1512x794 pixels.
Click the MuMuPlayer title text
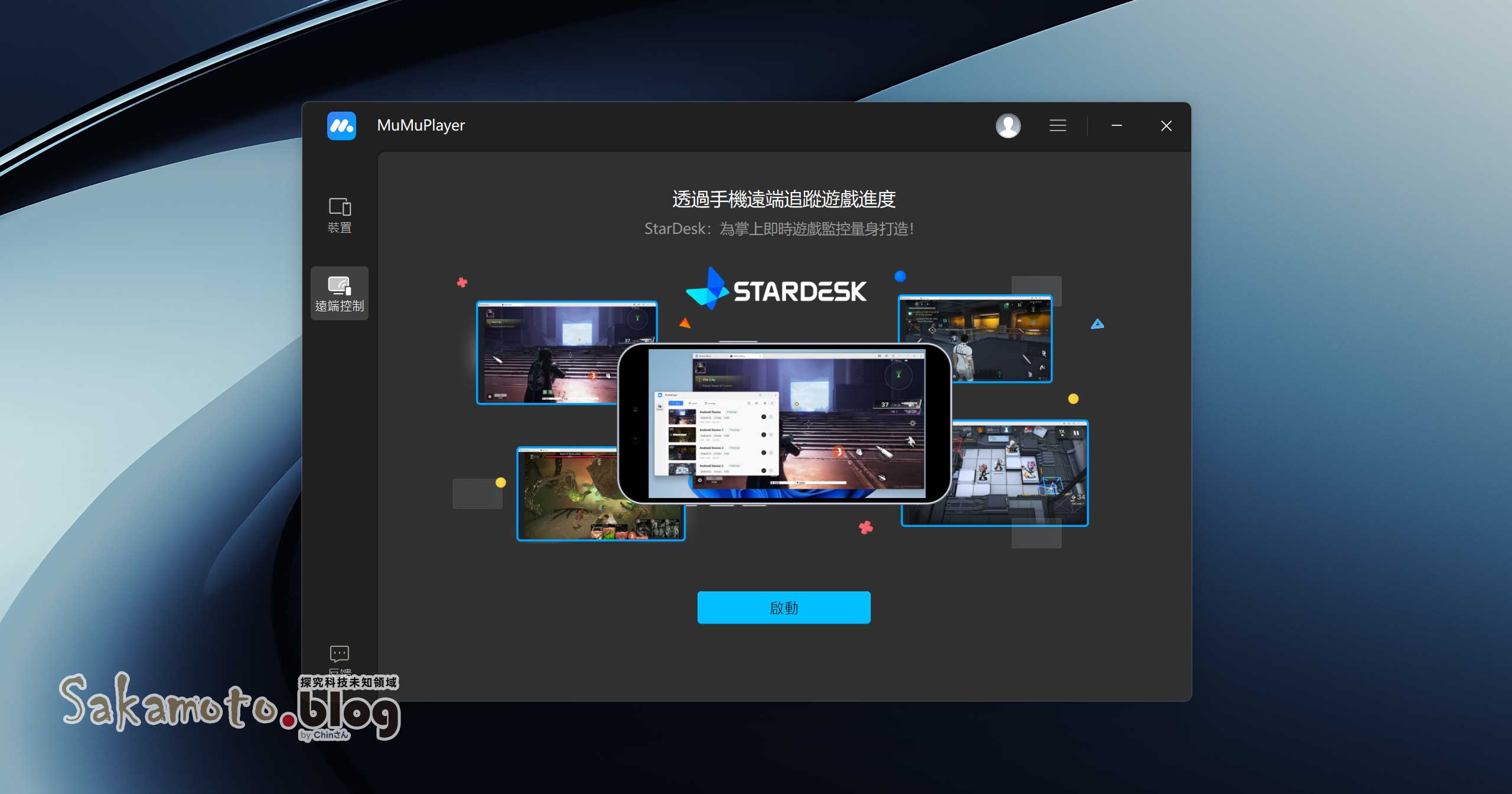coord(421,126)
